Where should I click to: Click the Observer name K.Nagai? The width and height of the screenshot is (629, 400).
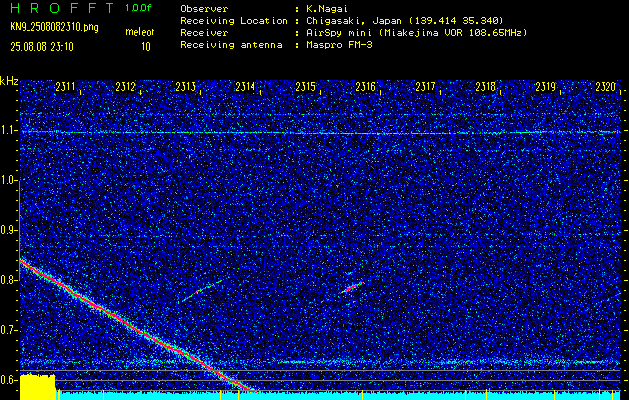coord(327,9)
